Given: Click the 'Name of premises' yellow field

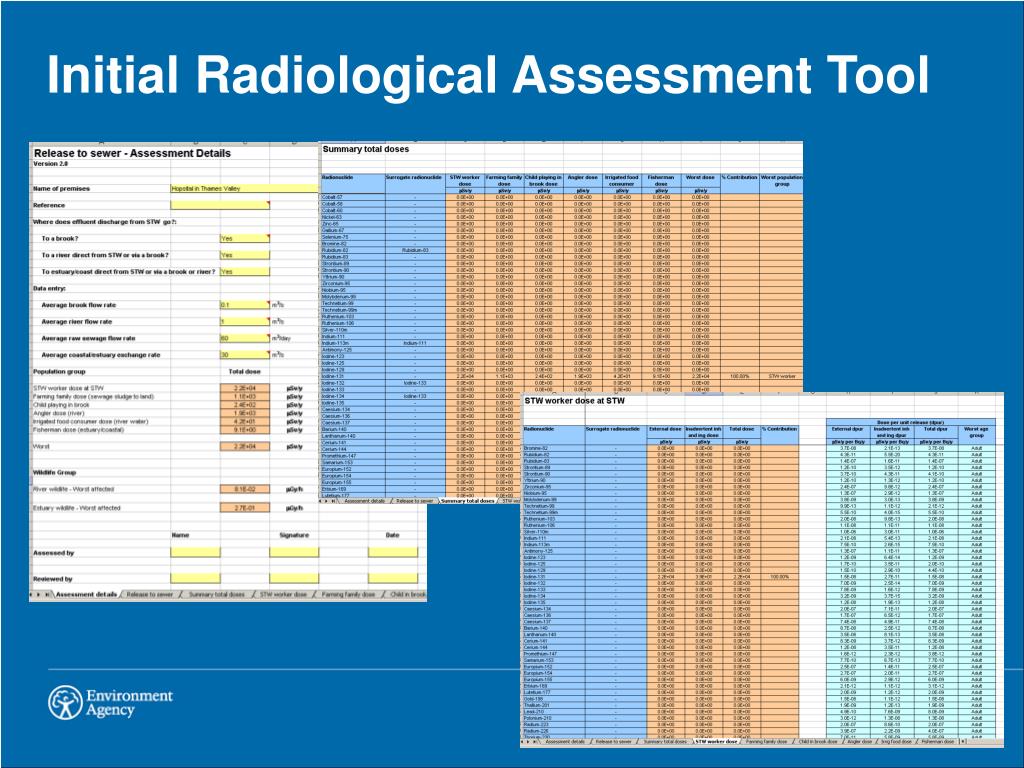Looking at the screenshot, I should point(244,188).
